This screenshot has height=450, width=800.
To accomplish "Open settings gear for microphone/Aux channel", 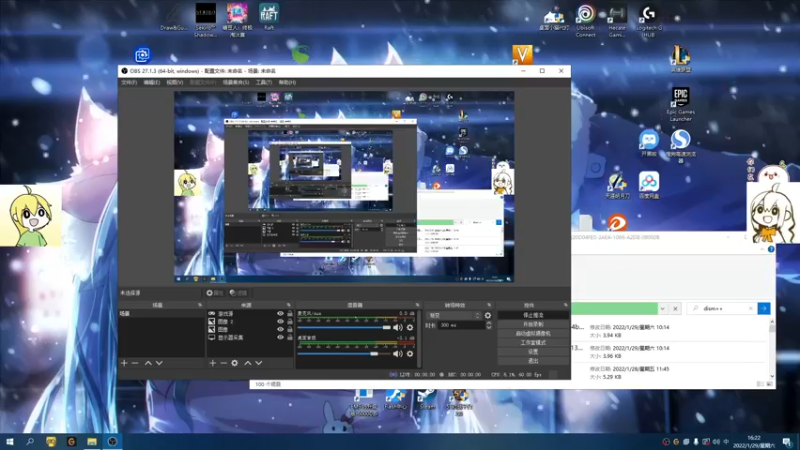I will pos(410,327).
